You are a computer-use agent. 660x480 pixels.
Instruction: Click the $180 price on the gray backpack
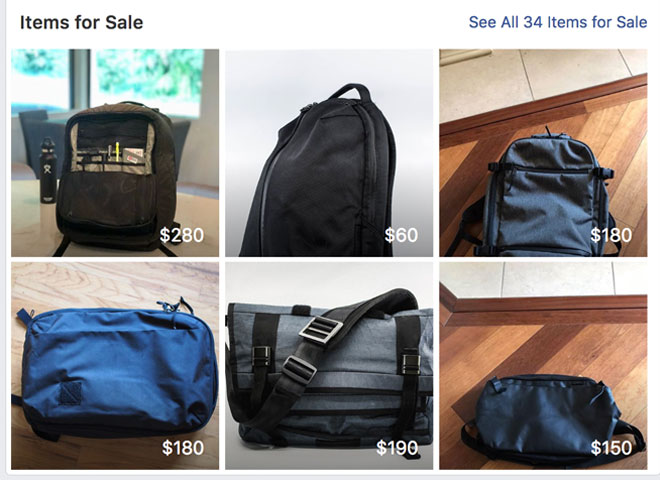coord(611,235)
